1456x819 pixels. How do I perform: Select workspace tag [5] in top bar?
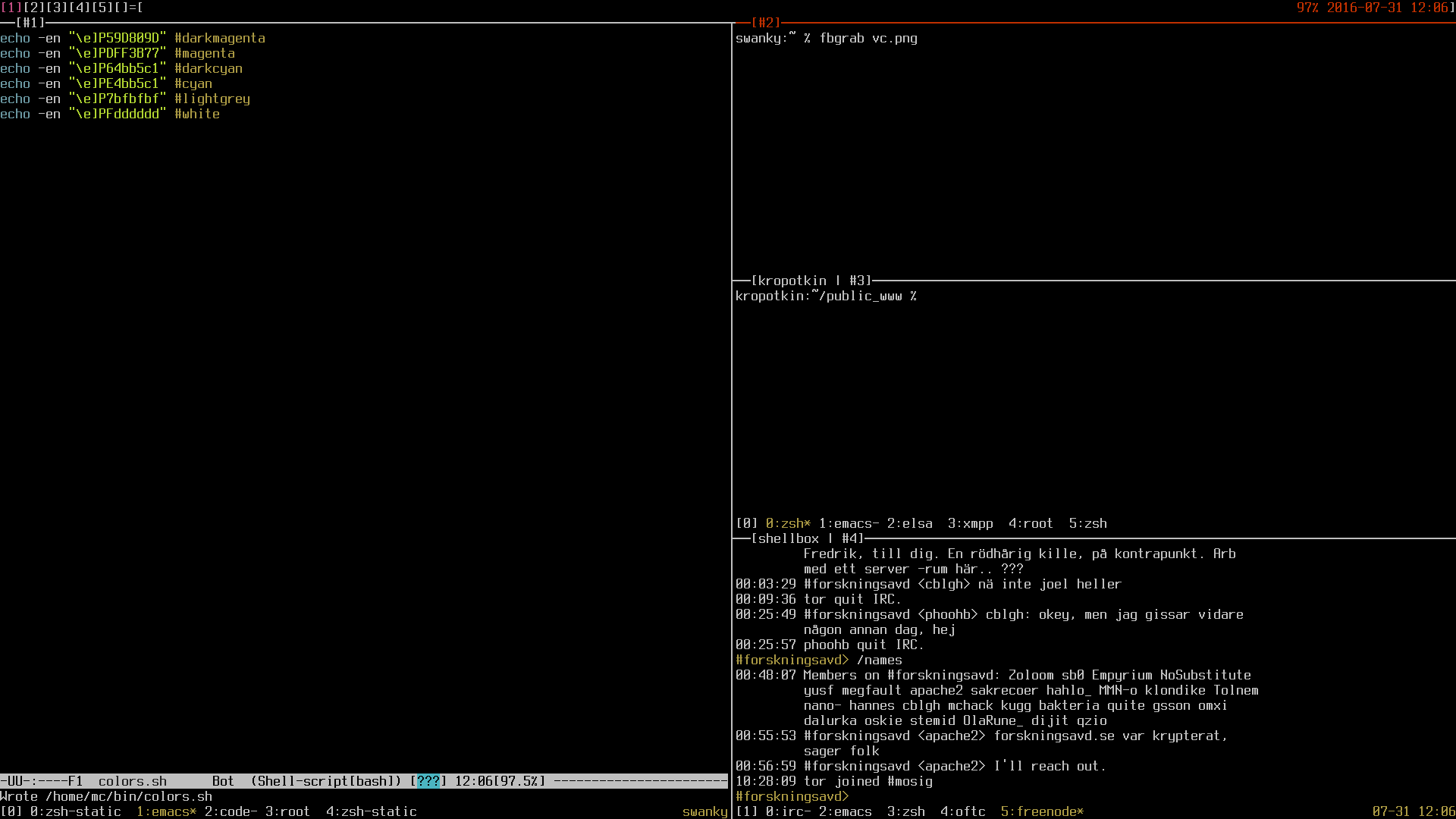102,8
